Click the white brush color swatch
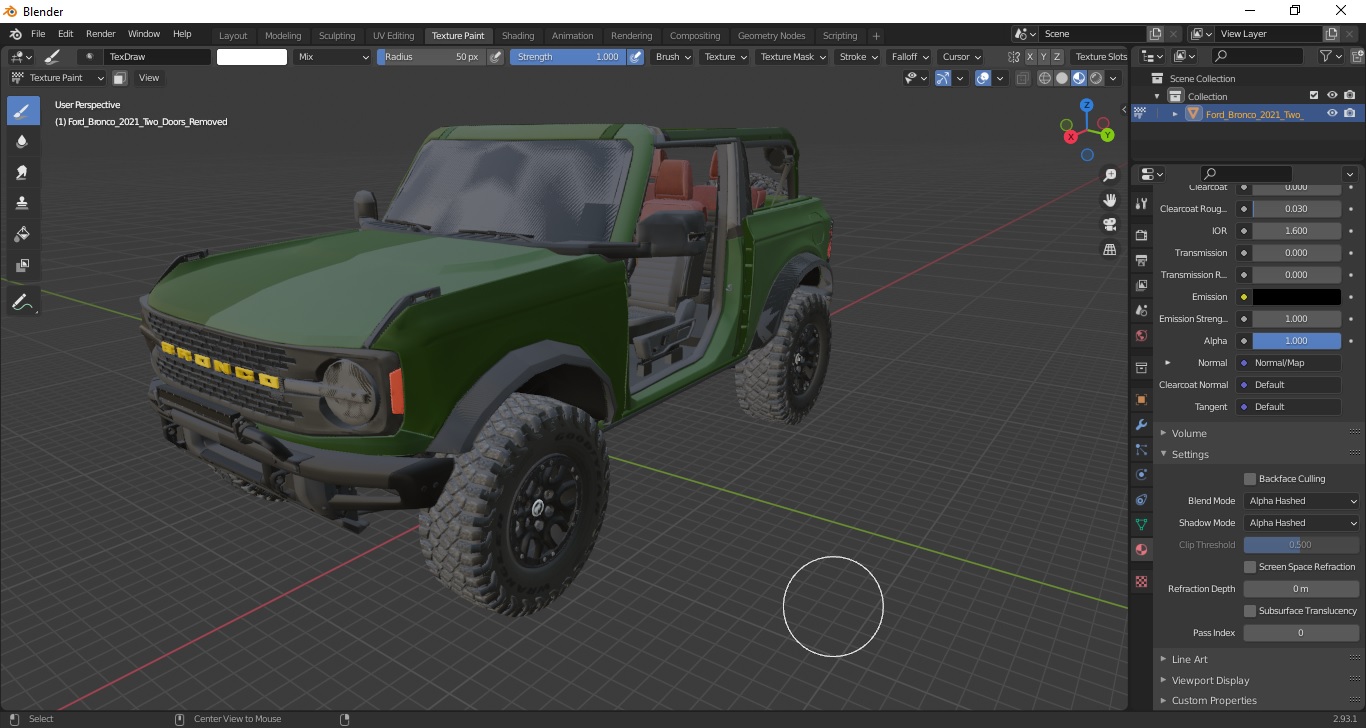 point(252,57)
